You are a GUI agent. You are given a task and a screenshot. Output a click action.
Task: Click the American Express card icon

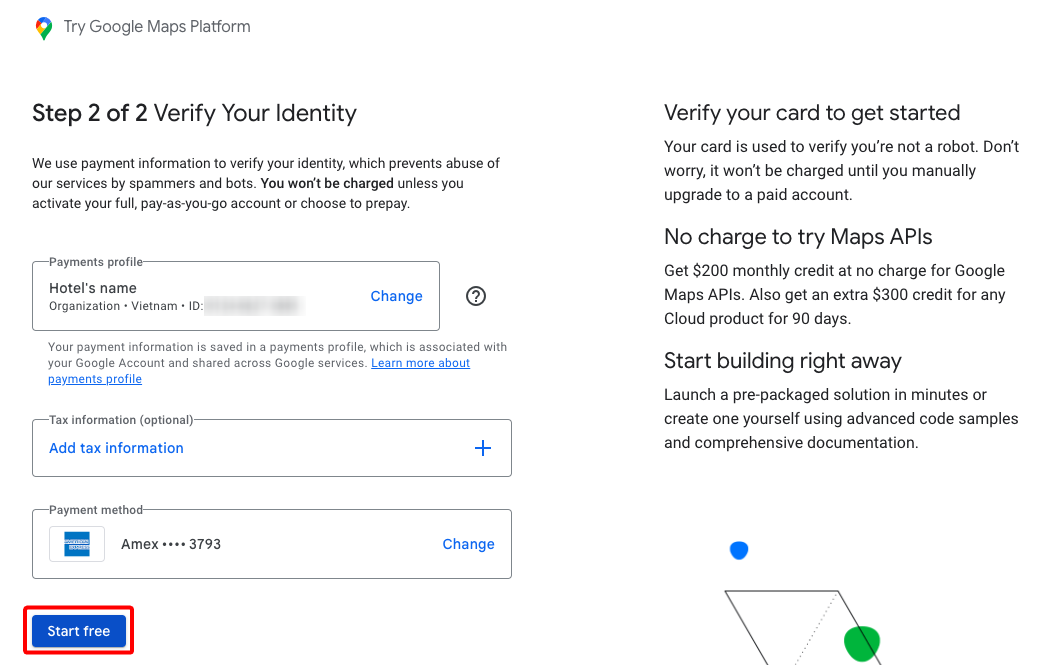click(77, 544)
